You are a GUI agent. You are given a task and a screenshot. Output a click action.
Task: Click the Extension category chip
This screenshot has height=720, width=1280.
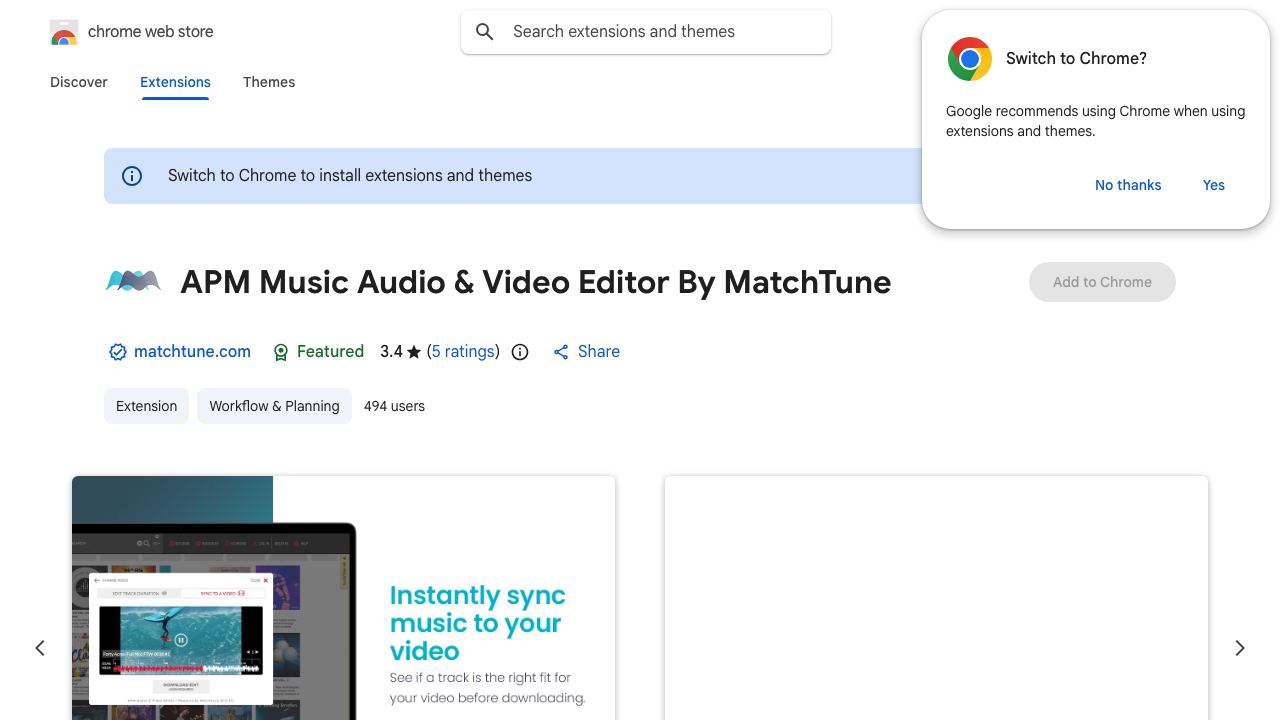tap(146, 406)
